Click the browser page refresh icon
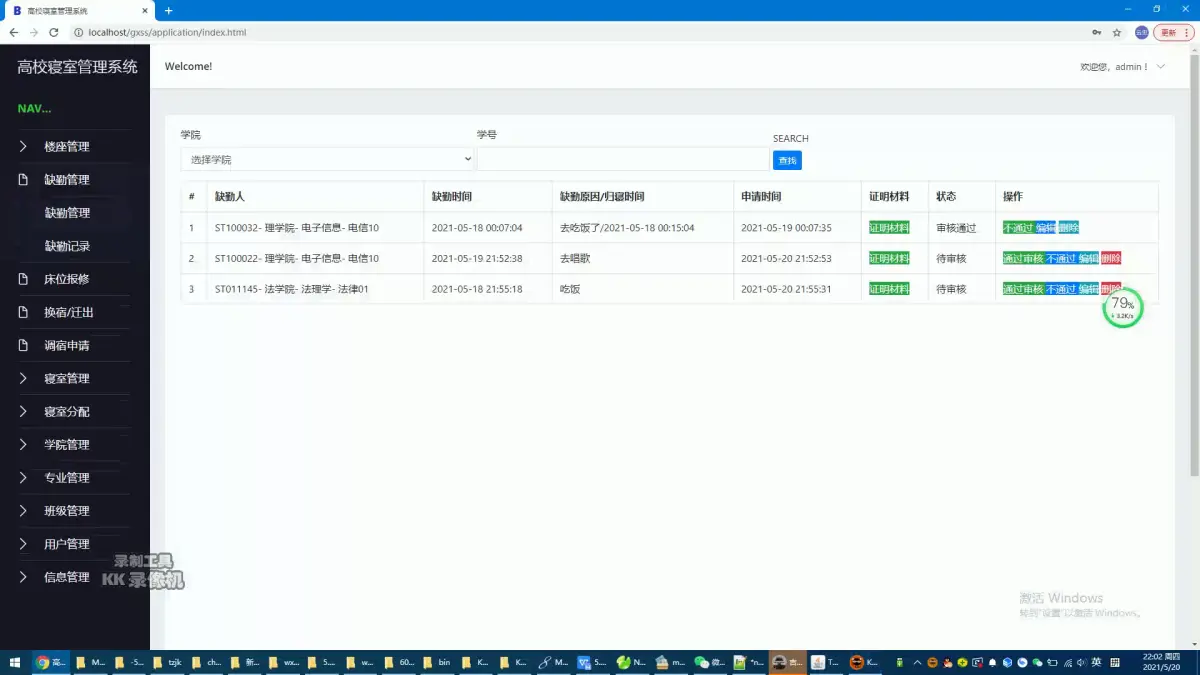 (54, 32)
